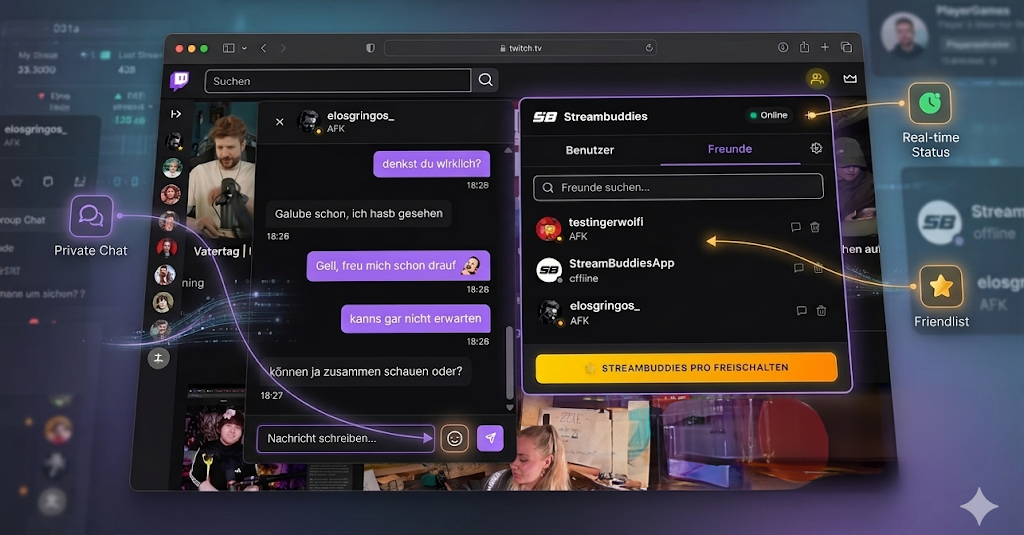Switch to the Freunde tab
Viewport: 1024px width, 535px height.
pyautogui.click(x=729, y=149)
